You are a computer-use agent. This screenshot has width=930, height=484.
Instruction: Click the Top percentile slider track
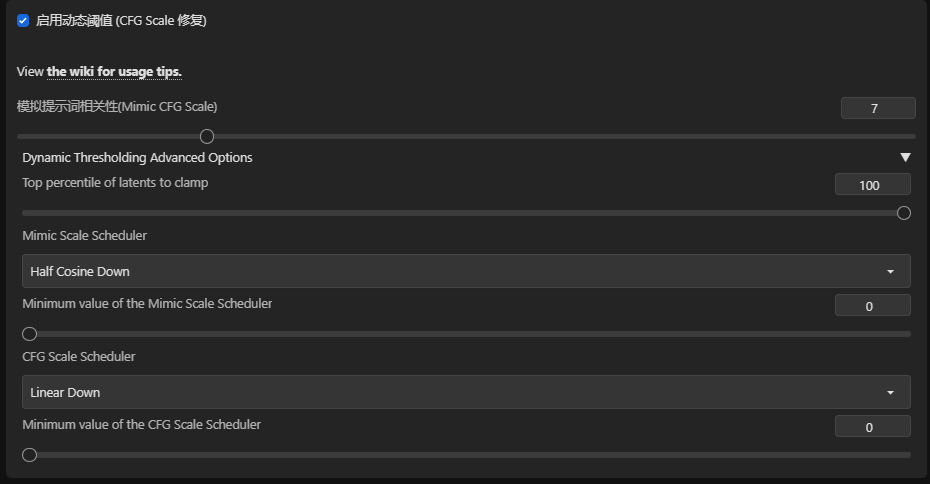click(466, 213)
